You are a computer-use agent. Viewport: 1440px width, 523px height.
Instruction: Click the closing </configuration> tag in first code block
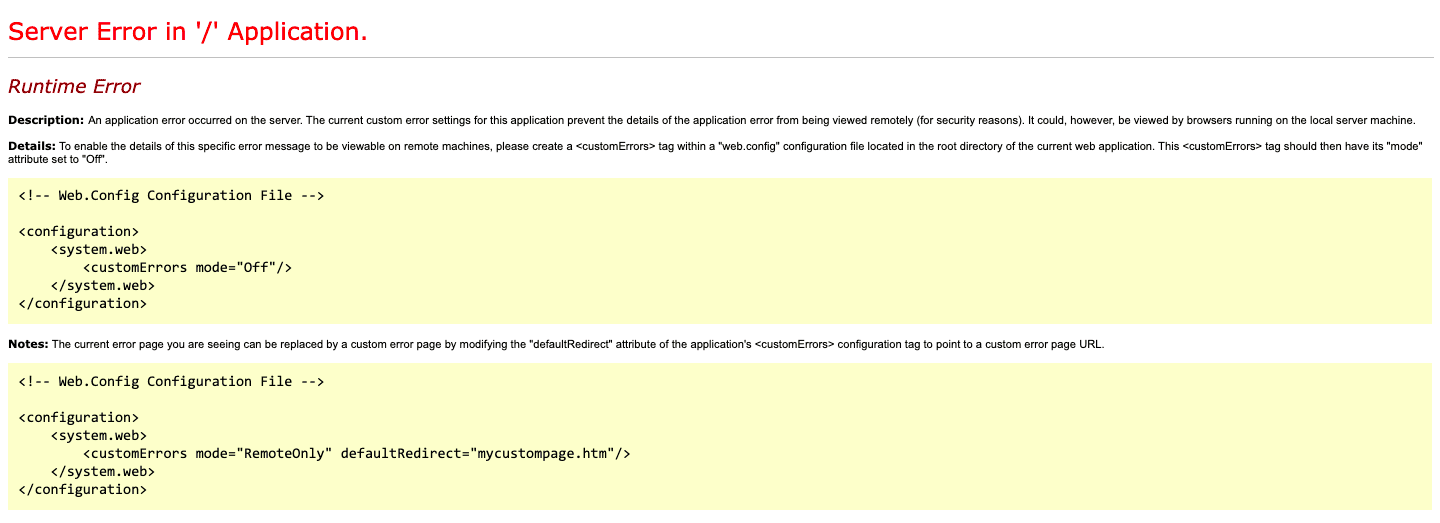(x=82, y=303)
